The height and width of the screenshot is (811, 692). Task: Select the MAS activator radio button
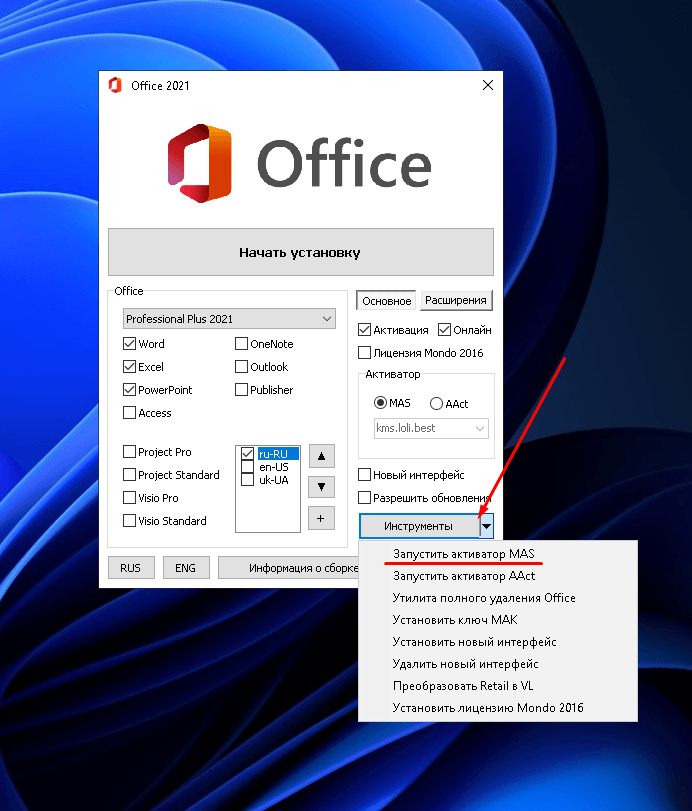[381, 402]
